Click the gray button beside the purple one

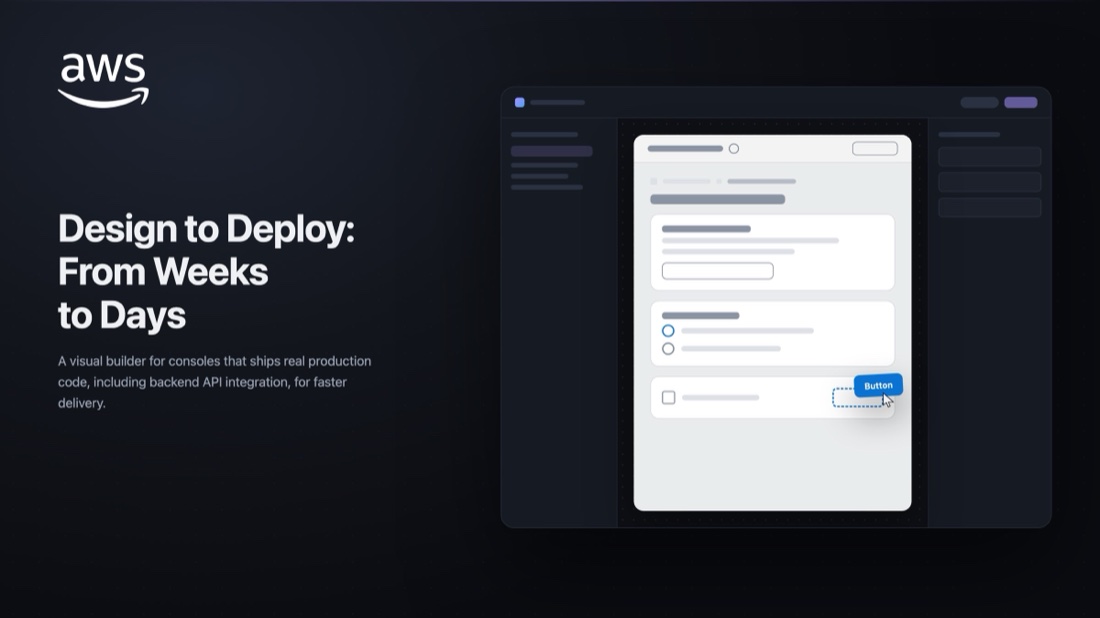point(979,102)
